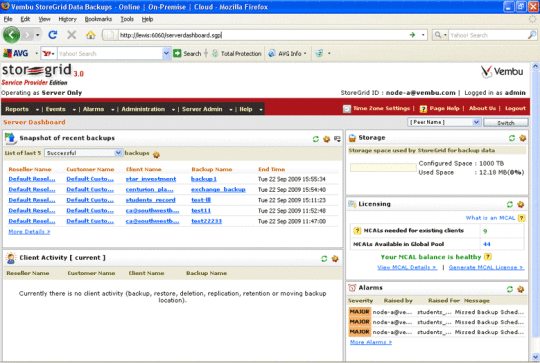Click gear icon next to backups label

pyautogui.click(x=156, y=155)
